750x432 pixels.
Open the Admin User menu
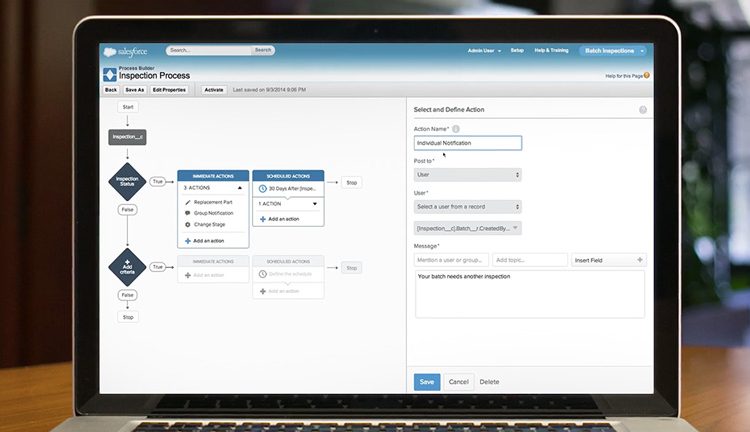coord(484,51)
